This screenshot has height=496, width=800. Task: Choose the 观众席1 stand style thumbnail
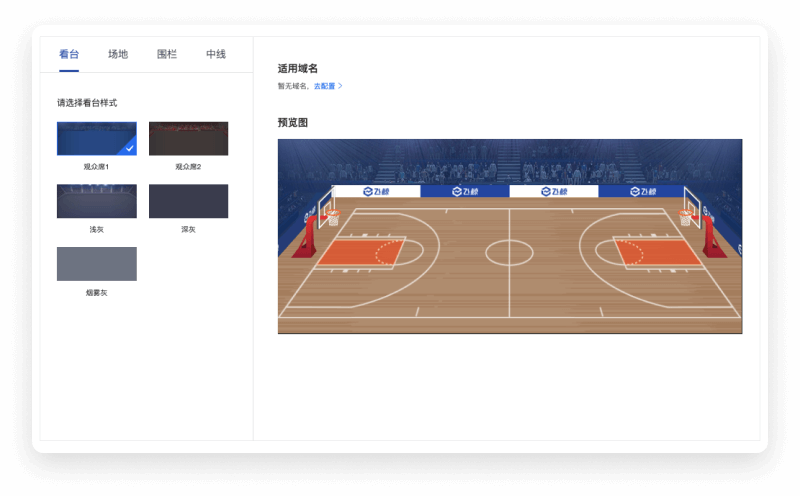tap(96, 138)
